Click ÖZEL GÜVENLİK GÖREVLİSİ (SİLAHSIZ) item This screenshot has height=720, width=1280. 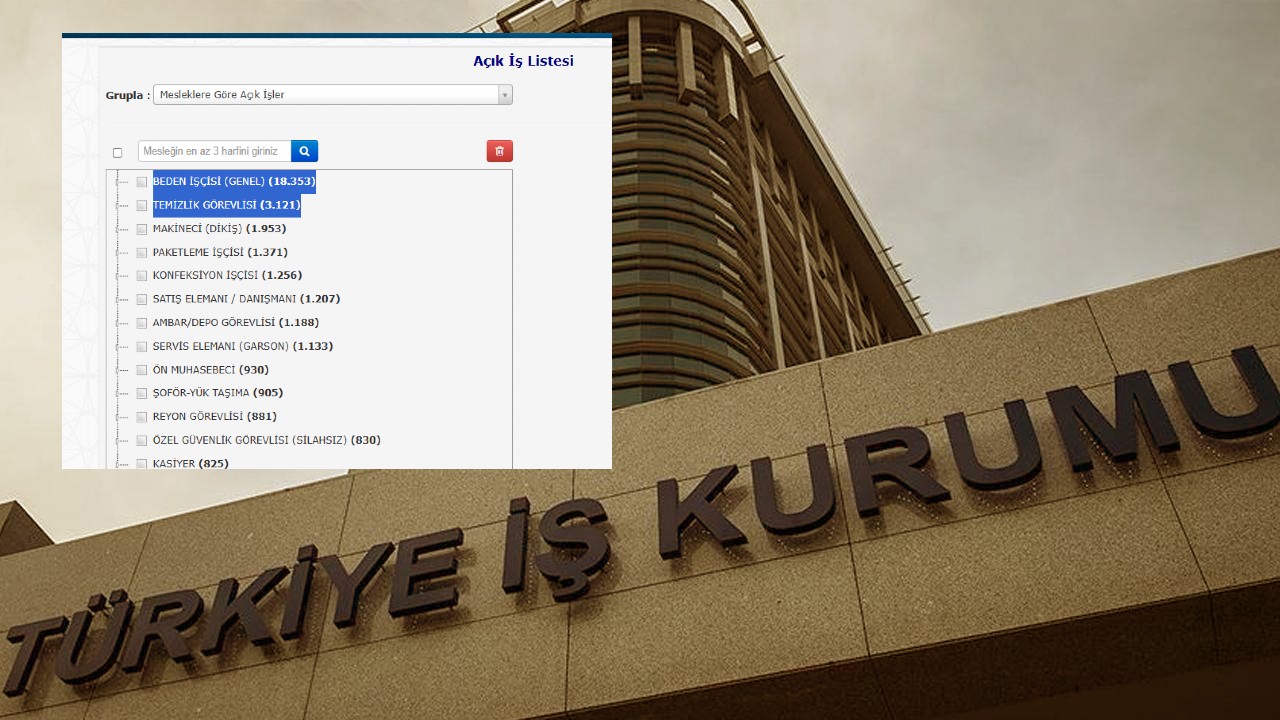[x=266, y=440]
